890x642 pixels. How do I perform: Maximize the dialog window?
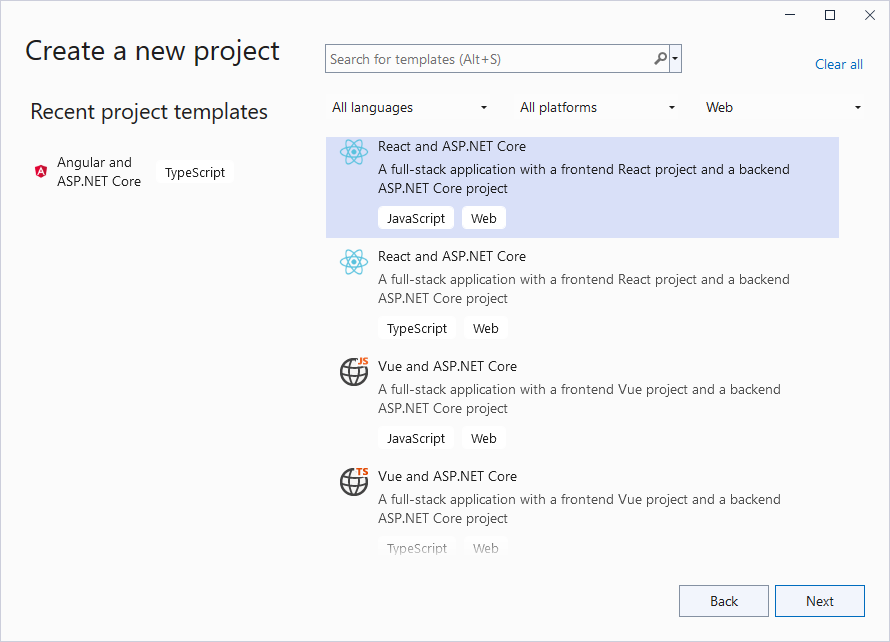[830, 15]
